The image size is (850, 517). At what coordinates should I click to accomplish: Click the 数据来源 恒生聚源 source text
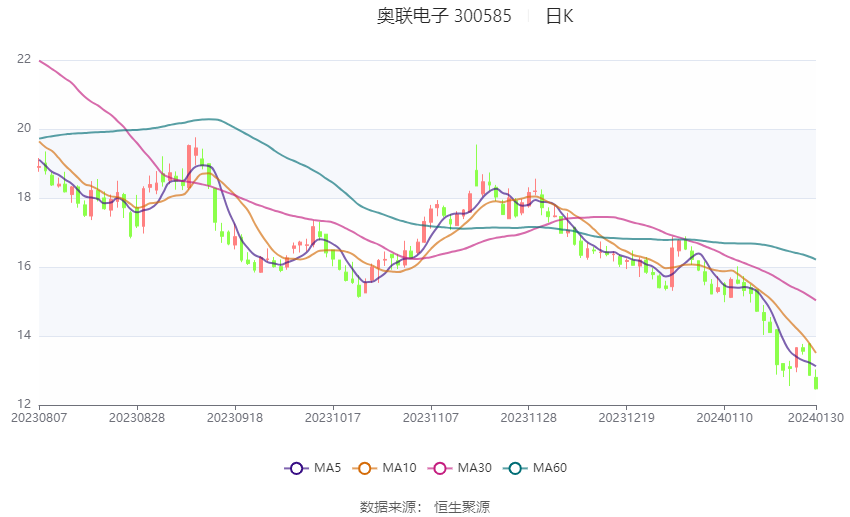pyautogui.click(x=425, y=507)
